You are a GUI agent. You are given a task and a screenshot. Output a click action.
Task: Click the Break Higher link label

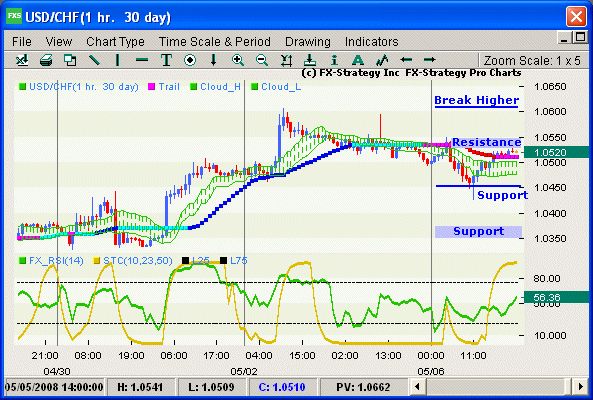(477, 100)
